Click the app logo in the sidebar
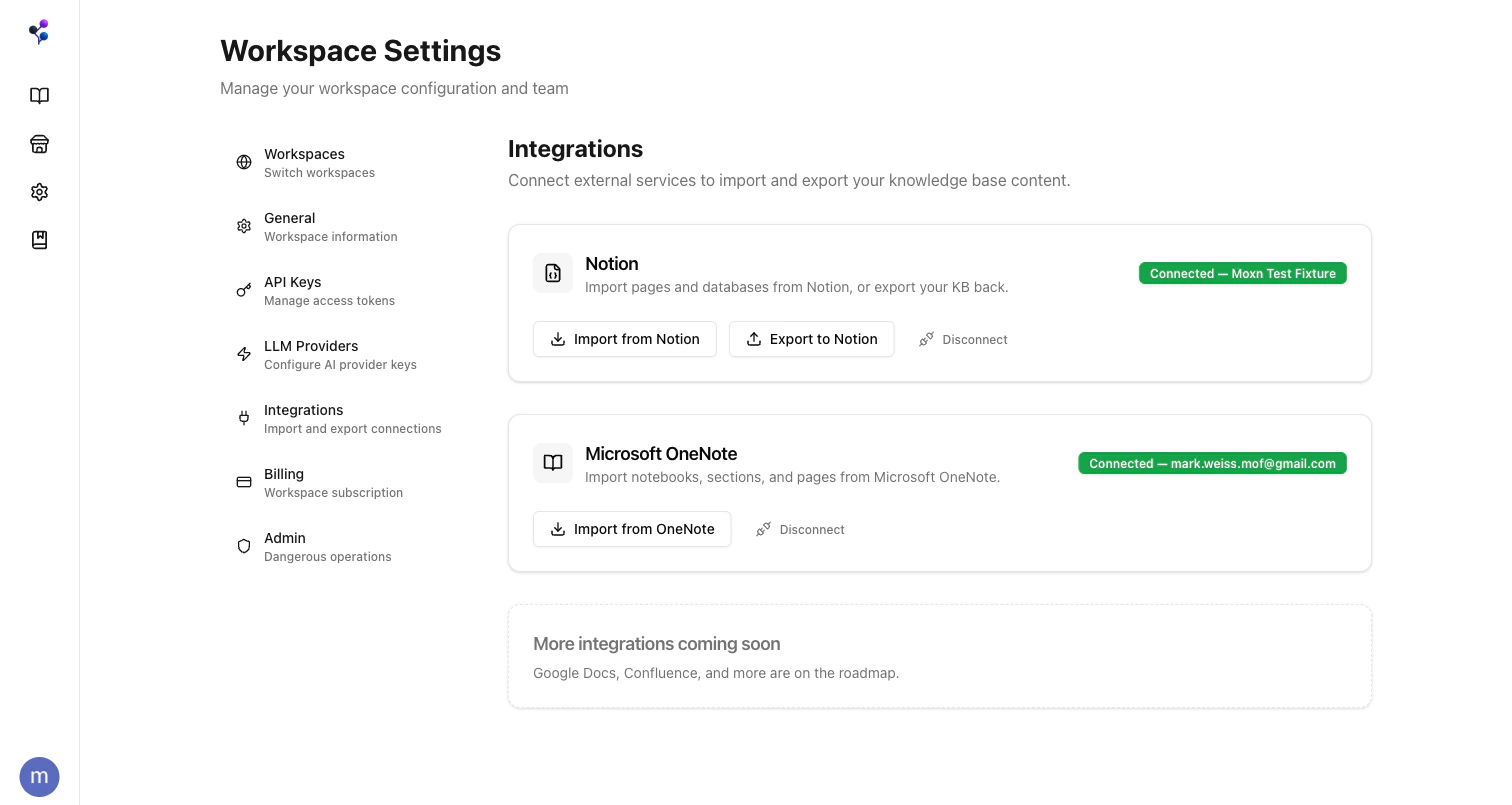Viewport: 1512px width, 805px height. pyautogui.click(x=39, y=32)
